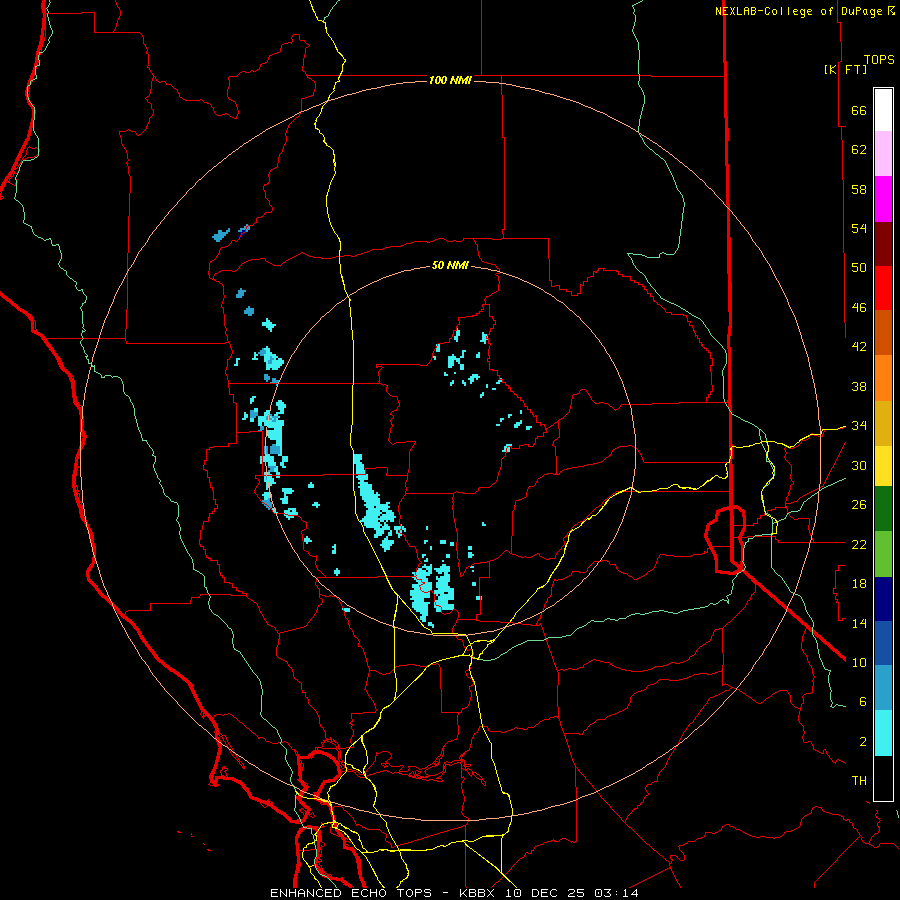900x900 pixels.
Task: Select the bright red color band
Action: click(883, 288)
